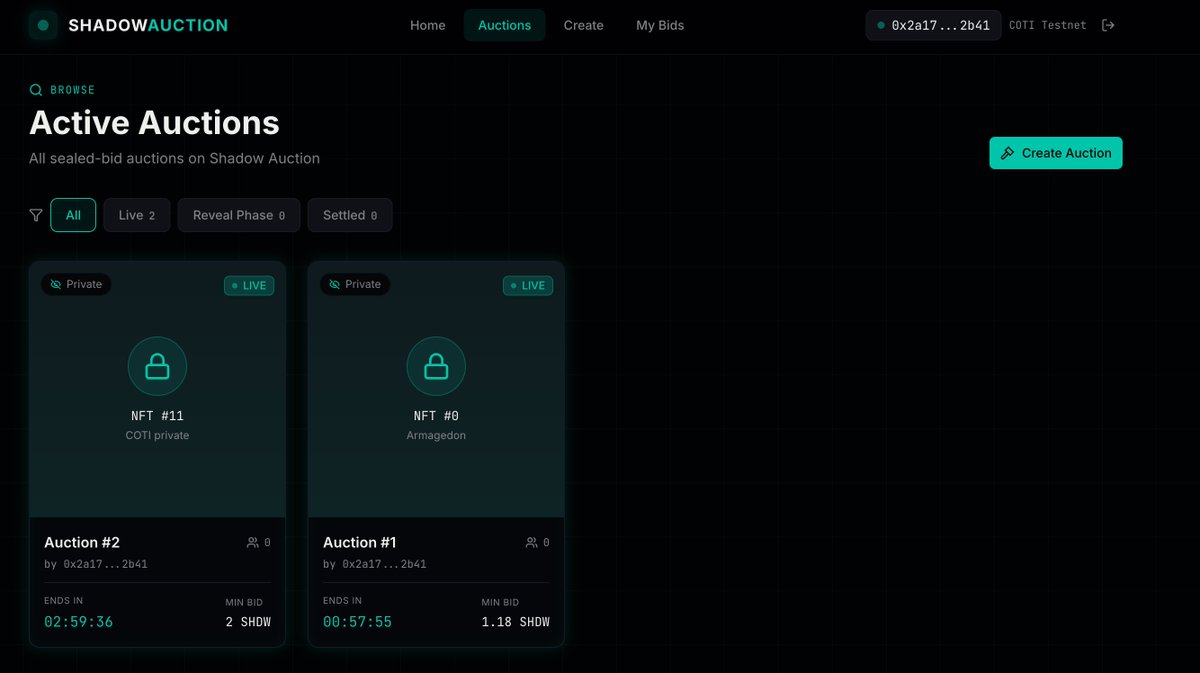Screen dimensions: 1200x673
Task: Select the Reveal Phase filter chip
Action: pyautogui.click(x=239, y=215)
